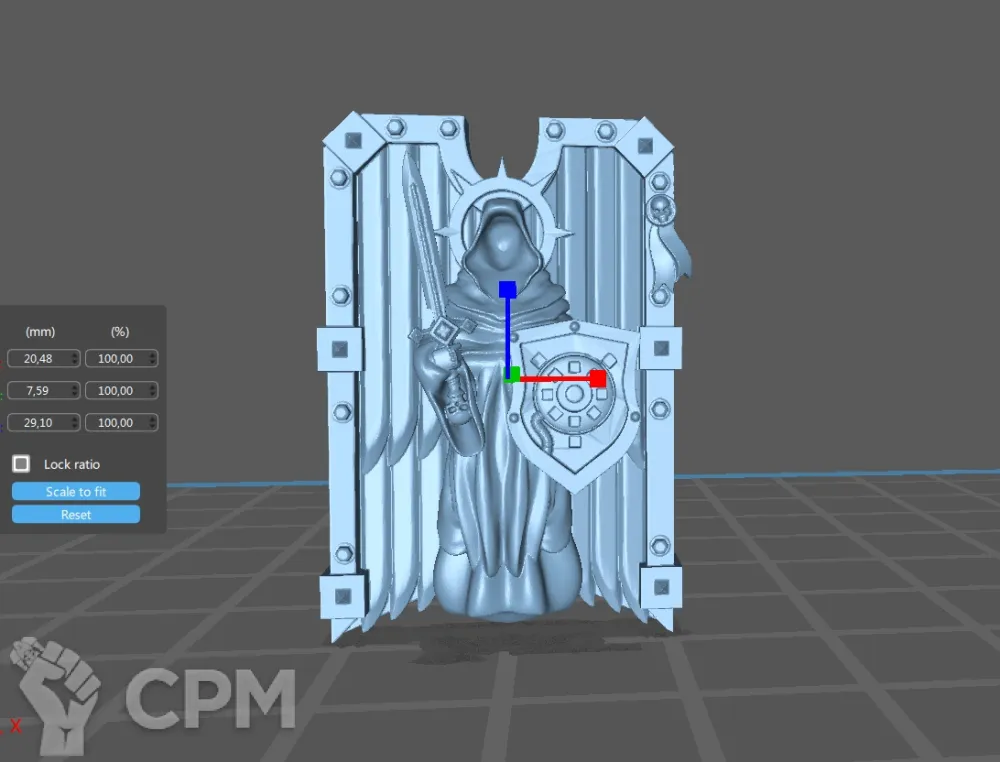Click the second row 100,00 percent field
The image size is (1000, 762).
[x=115, y=390]
